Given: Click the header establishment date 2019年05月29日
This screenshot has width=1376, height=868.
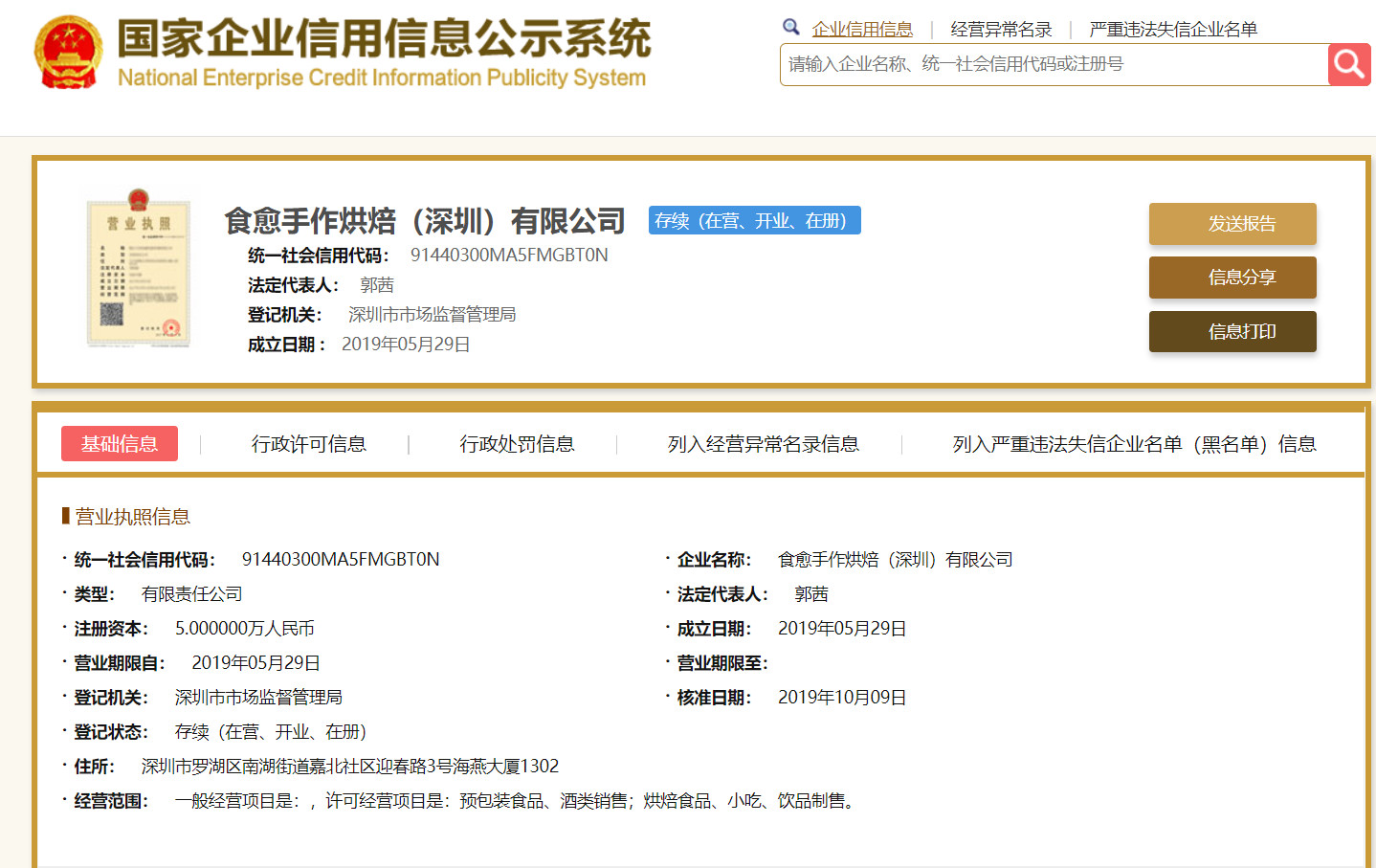Looking at the screenshot, I should 406,345.
